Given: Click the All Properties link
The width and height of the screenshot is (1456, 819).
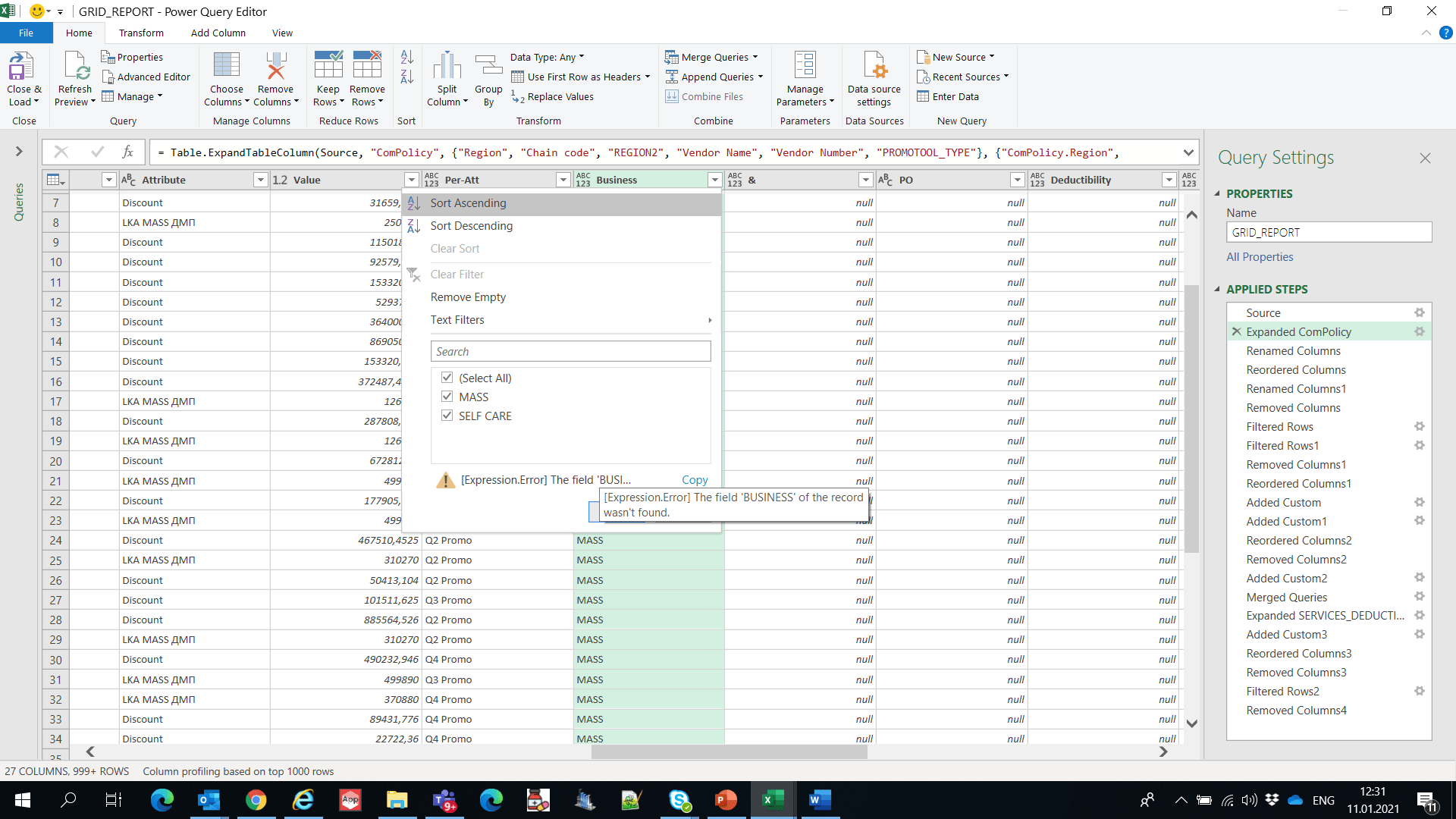Looking at the screenshot, I should [1260, 257].
